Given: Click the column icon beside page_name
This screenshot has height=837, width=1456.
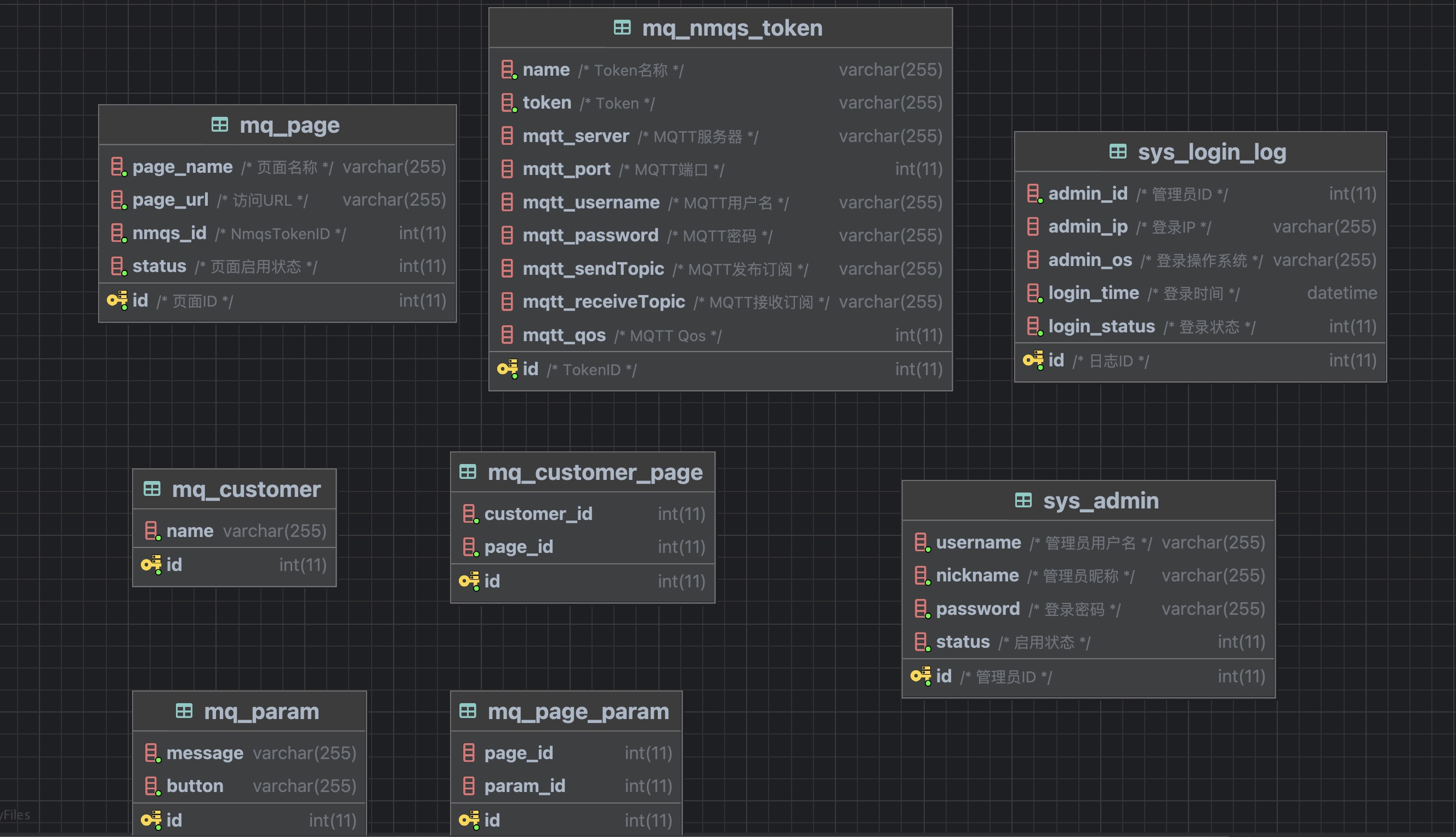Looking at the screenshot, I should click(118, 167).
